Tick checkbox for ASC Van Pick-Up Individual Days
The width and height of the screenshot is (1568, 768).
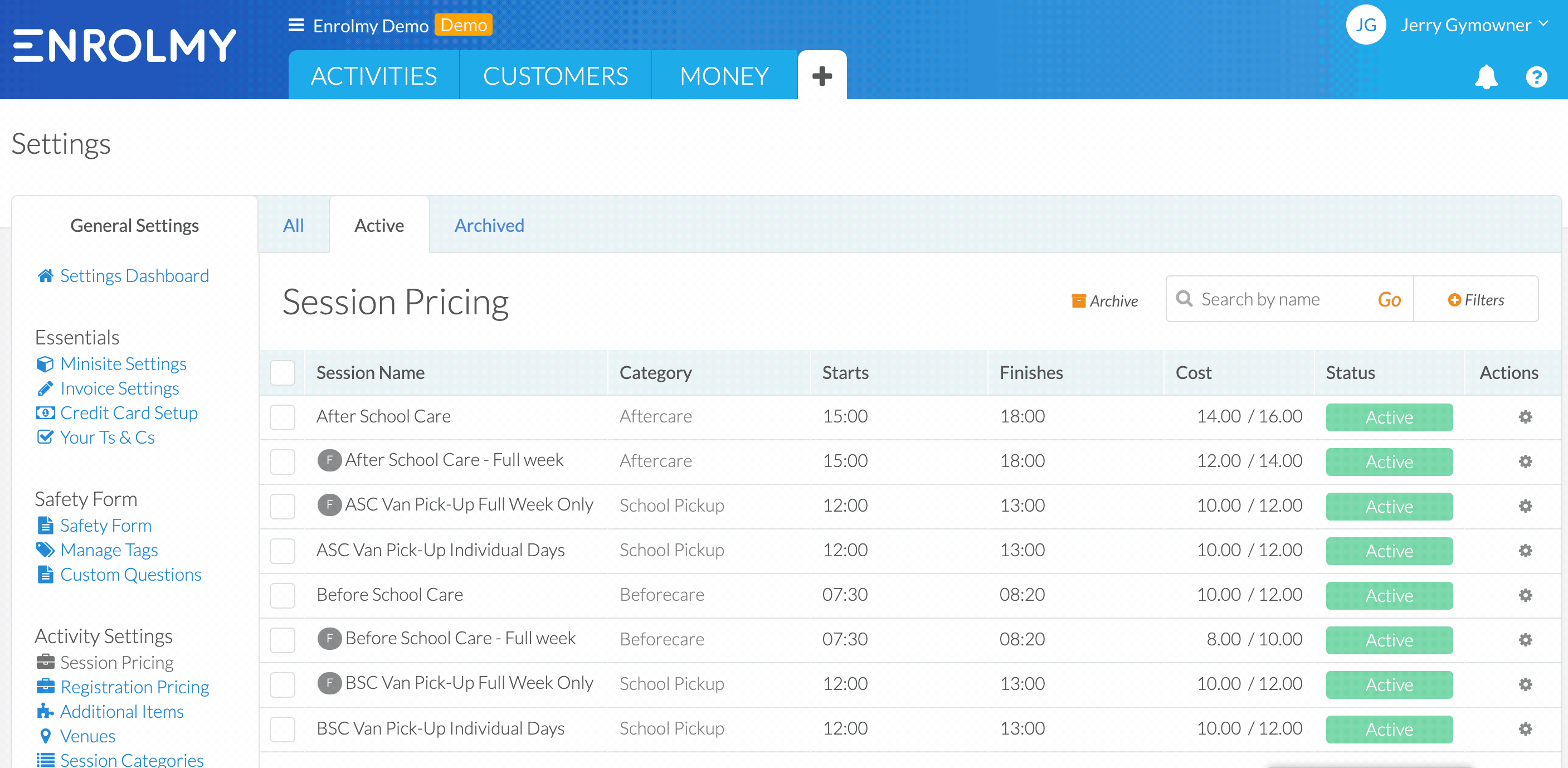(283, 550)
